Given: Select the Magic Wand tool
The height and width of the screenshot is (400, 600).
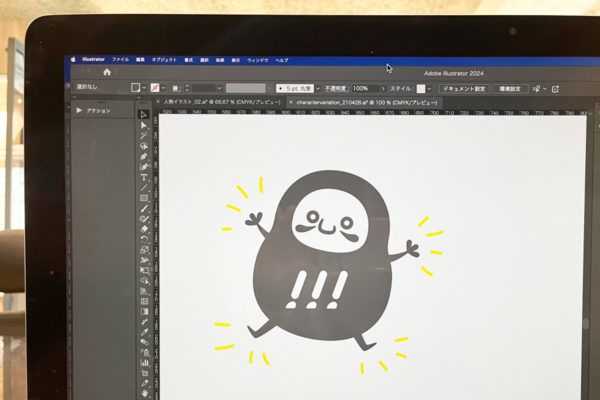Looking at the screenshot, I should click(x=144, y=136).
